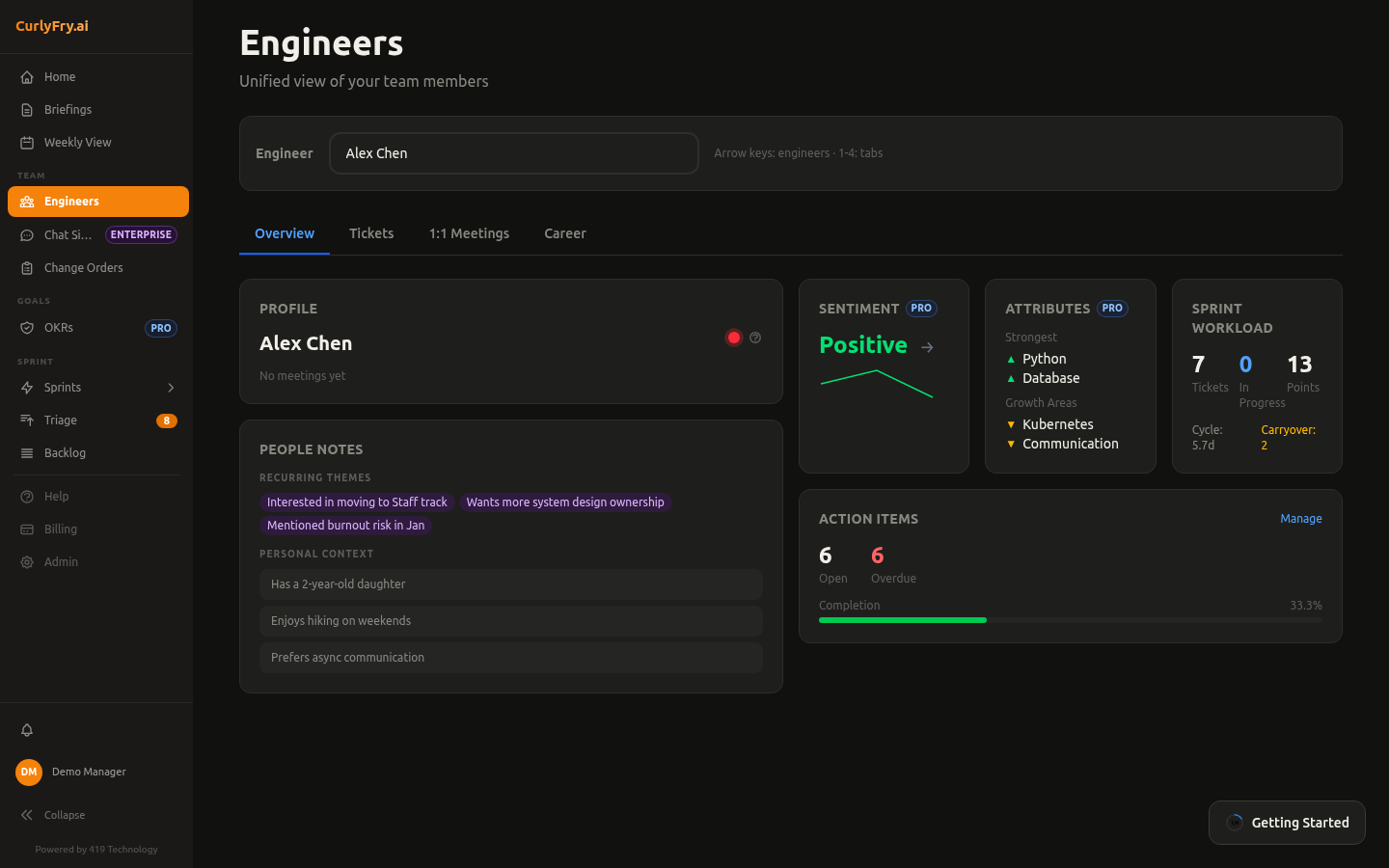Select the Weekly View calendar icon
Screen dimensions: 1389x868
pos(26,142)
